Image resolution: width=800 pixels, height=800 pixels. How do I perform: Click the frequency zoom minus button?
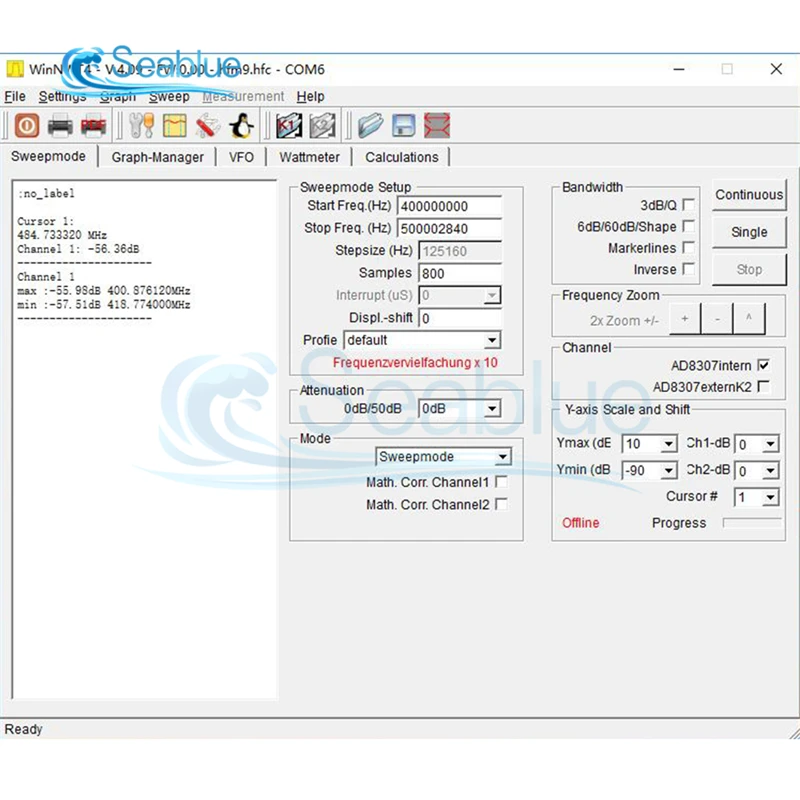click(717, 318)
